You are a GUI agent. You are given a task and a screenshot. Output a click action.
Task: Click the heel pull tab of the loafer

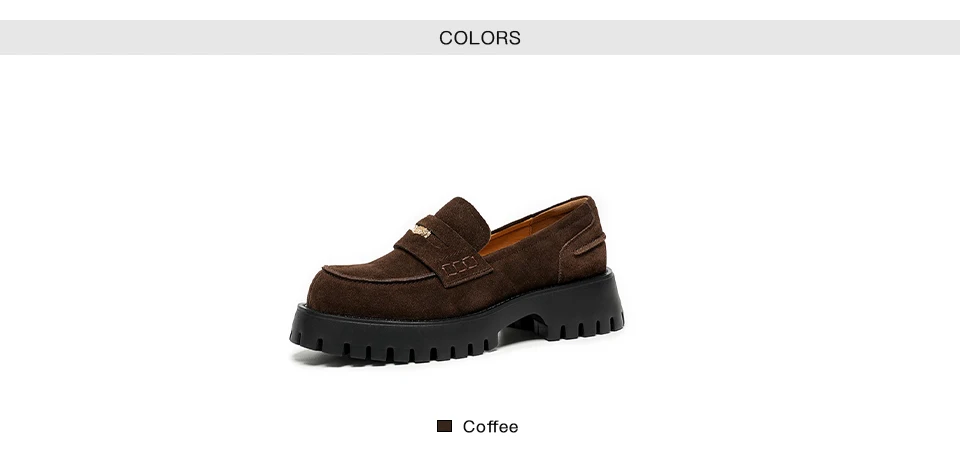[590, 244]
